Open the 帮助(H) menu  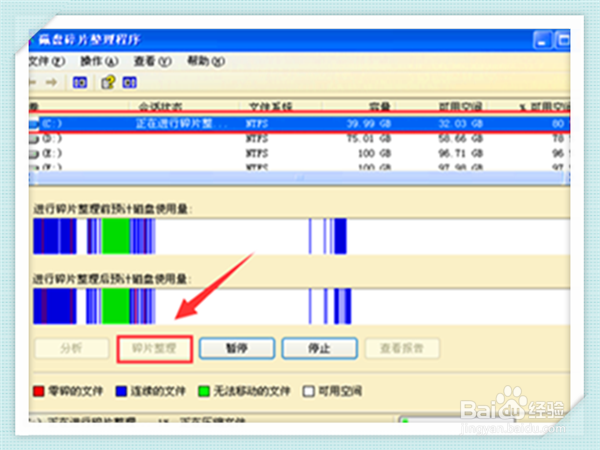(205, 61)
